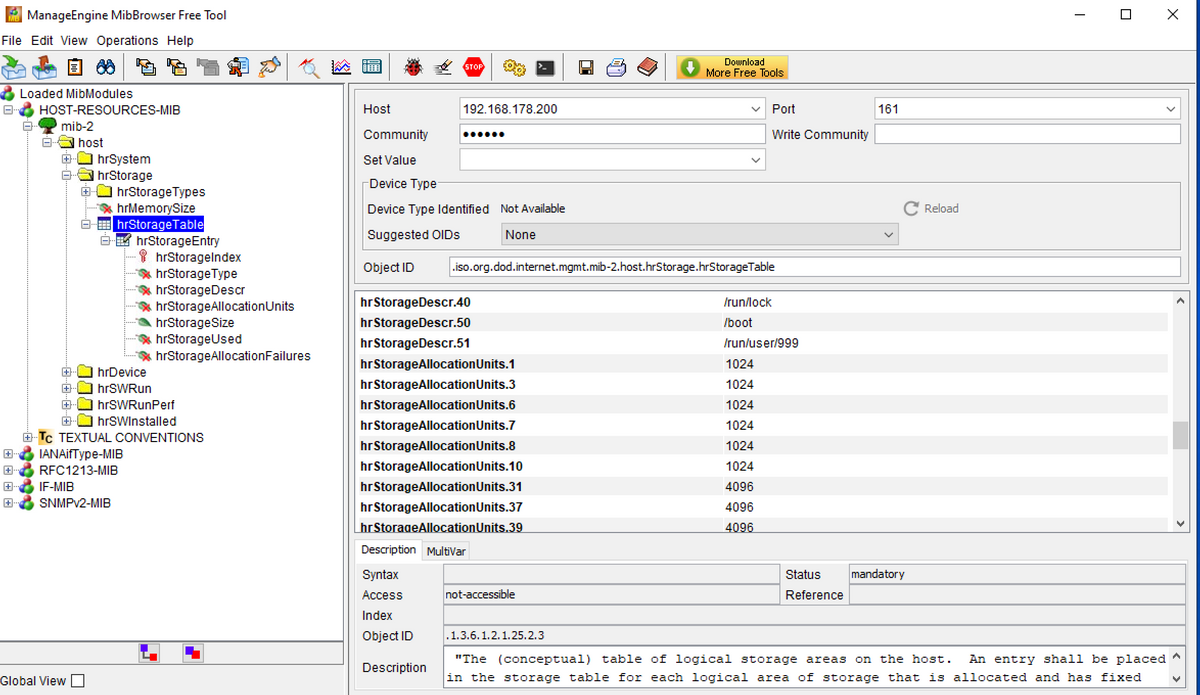Click the Reload device type icon
This screenshot has height=695, width=1200.
click(931, 208)
